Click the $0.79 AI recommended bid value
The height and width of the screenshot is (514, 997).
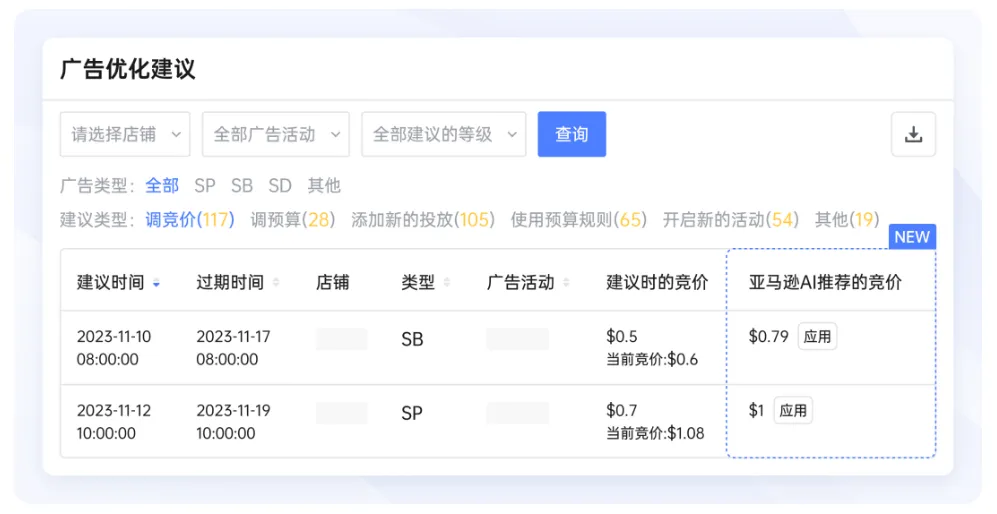pyautogui.click(x=768, y=337)
